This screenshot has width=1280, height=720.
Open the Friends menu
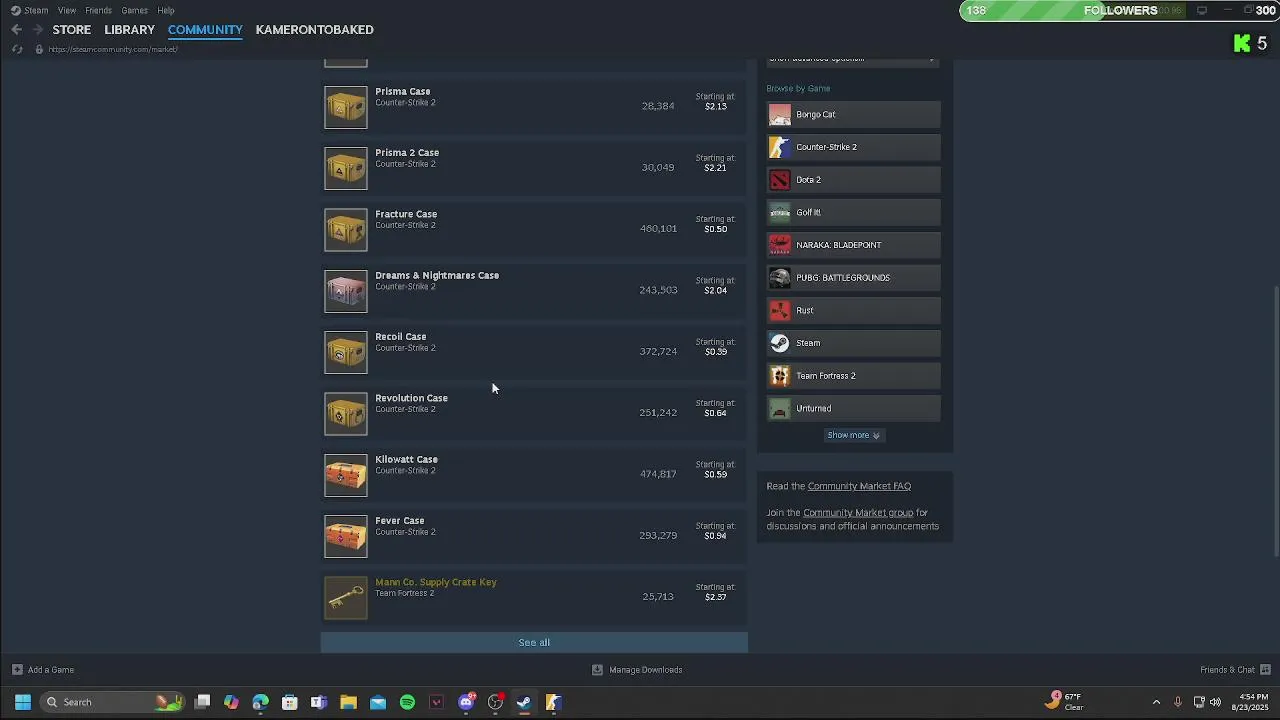(98, 10)
